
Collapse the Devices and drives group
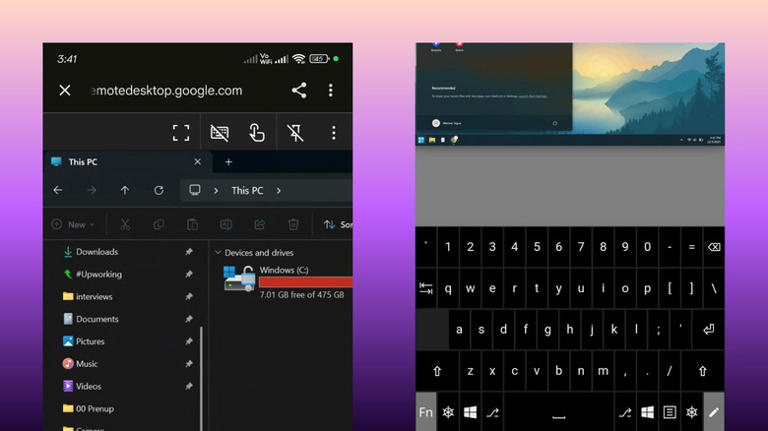coord(218,253)
